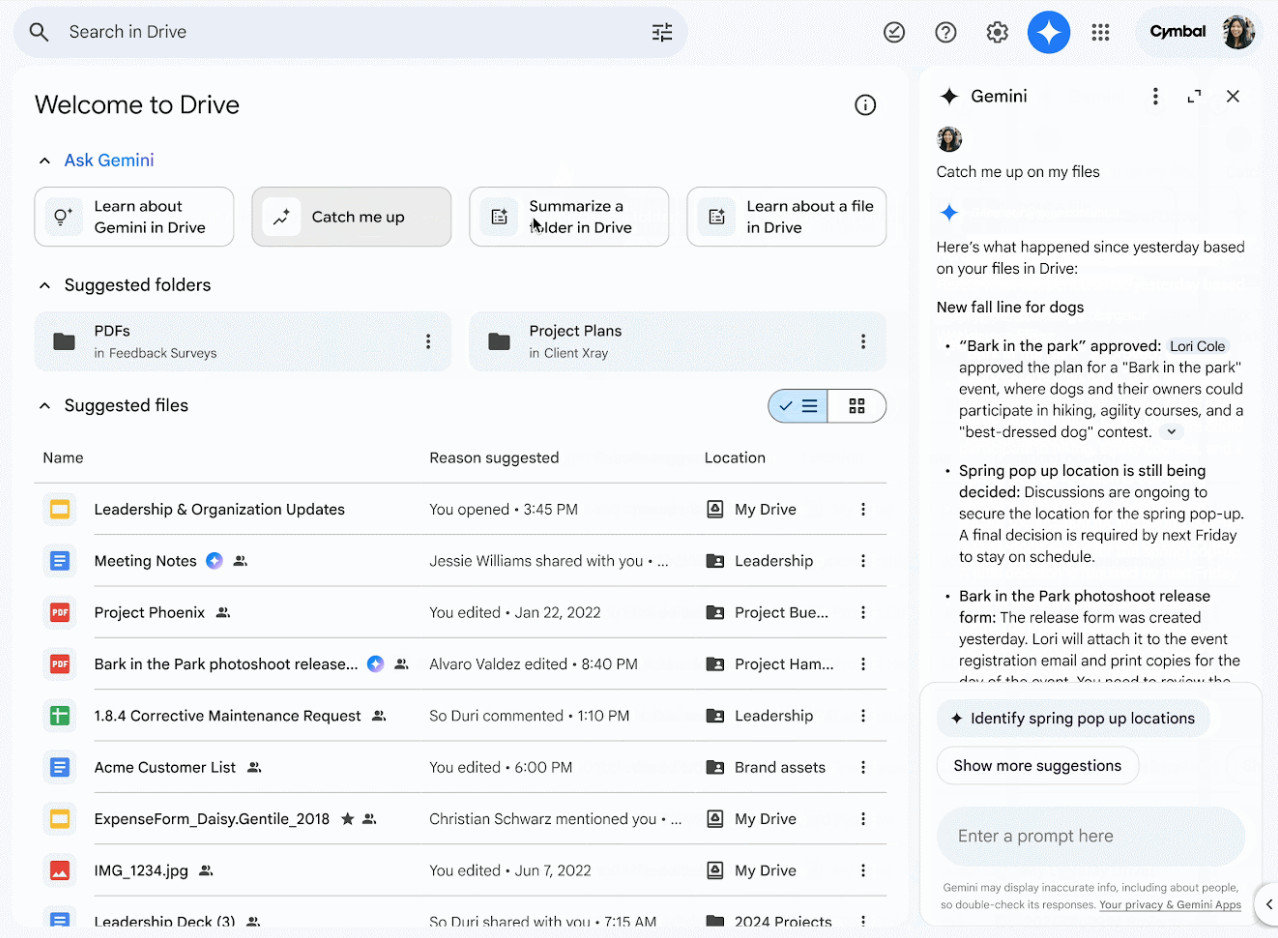The image size is (1278, 938).
Task: Switch suggested files to list view
Action: pos(799,406)
